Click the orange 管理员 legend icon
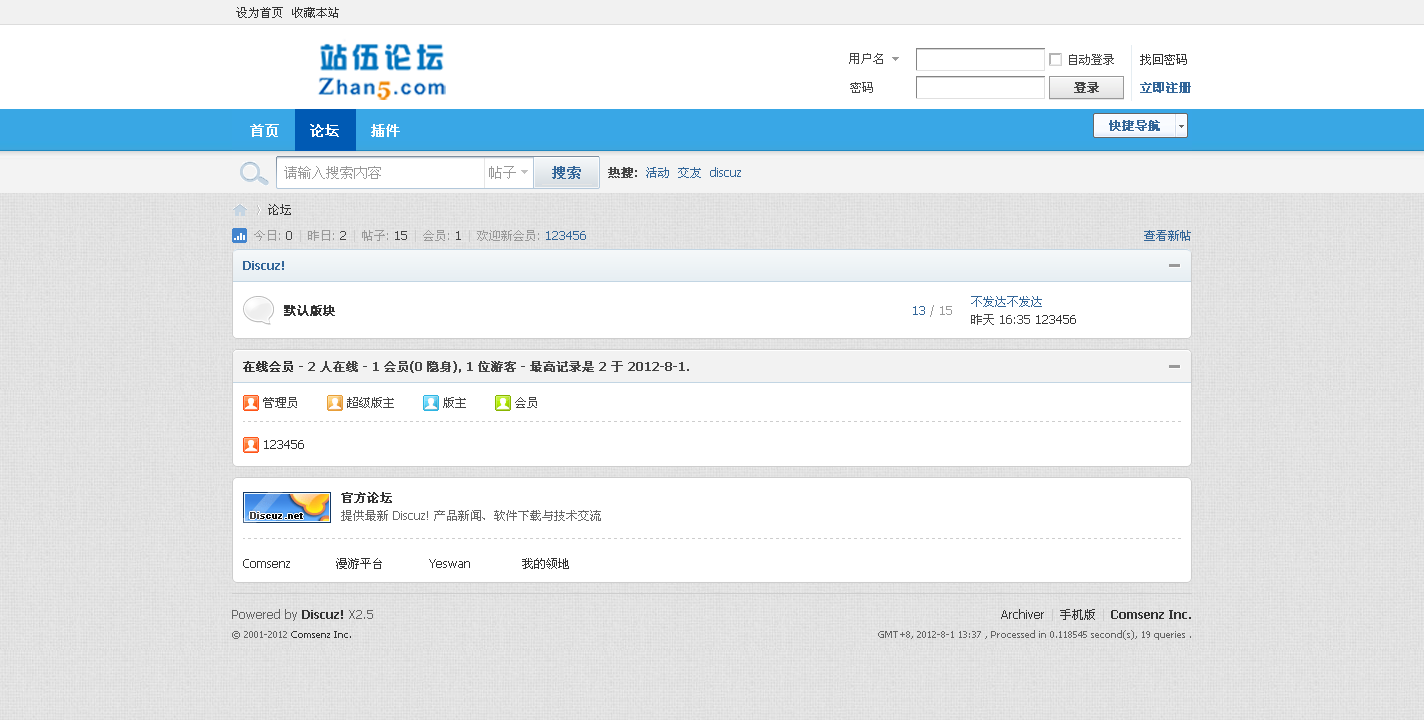Image resolution: width=1424 pixels, height=720 pixels. (x=250, y=402)
